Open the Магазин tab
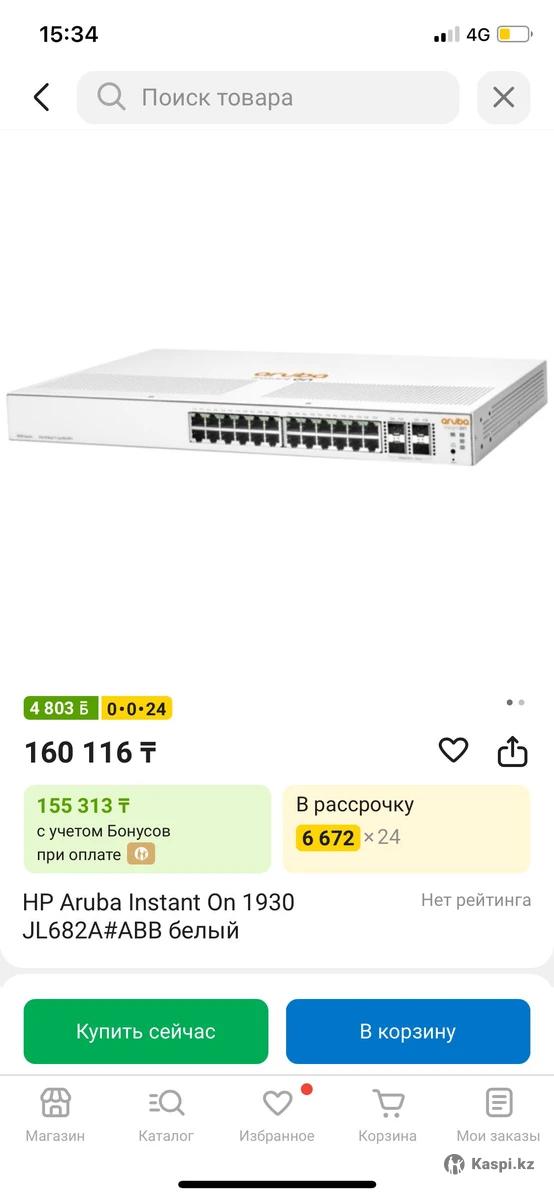The image size is (554, 1200). (x=55, y=1116)
